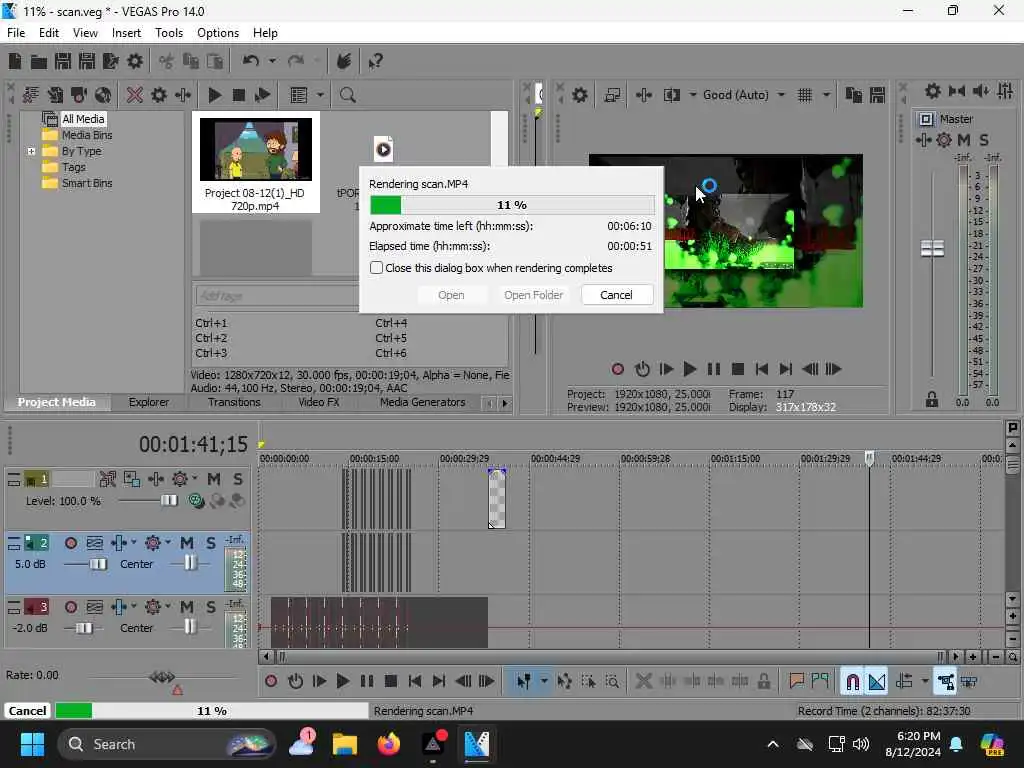
Task: Open preview Overlays grid dropdown arrow
Action: (x=826, y=95)
